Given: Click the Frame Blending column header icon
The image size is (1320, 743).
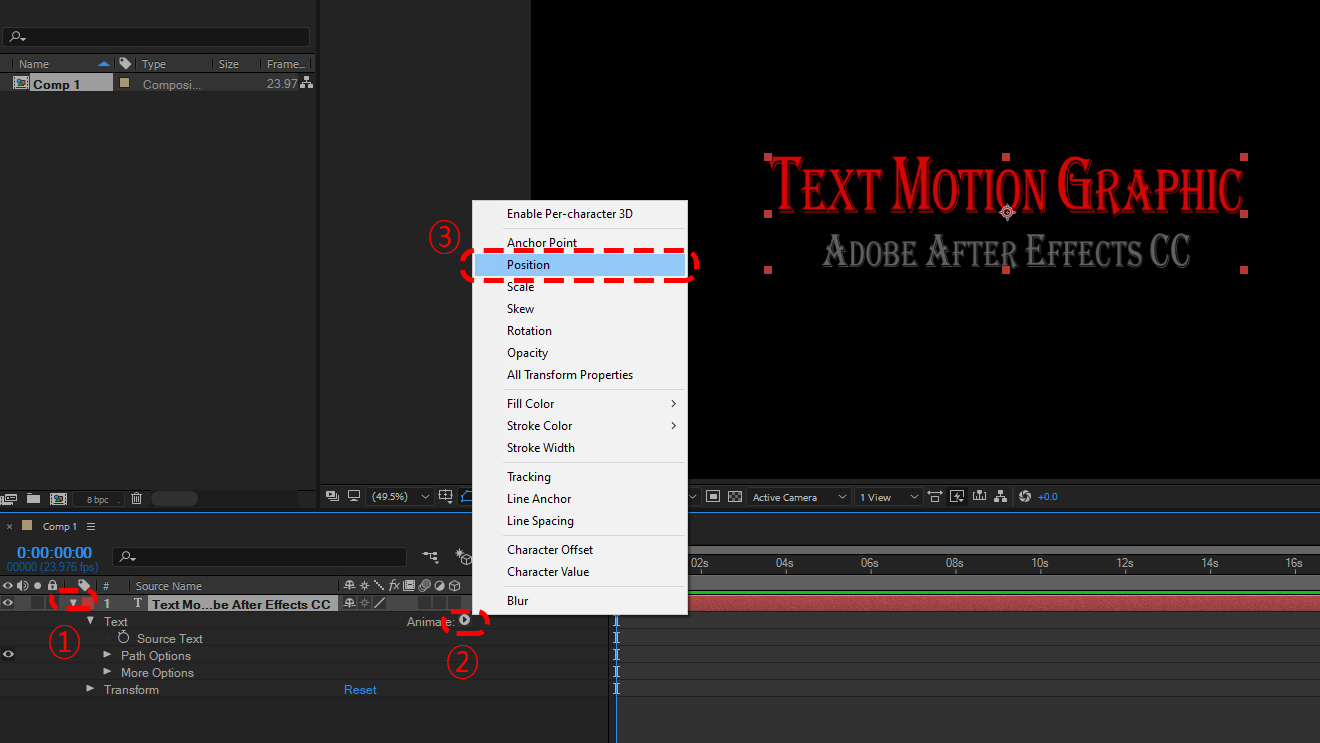Looking at the screenshot, I should [409, 586].
